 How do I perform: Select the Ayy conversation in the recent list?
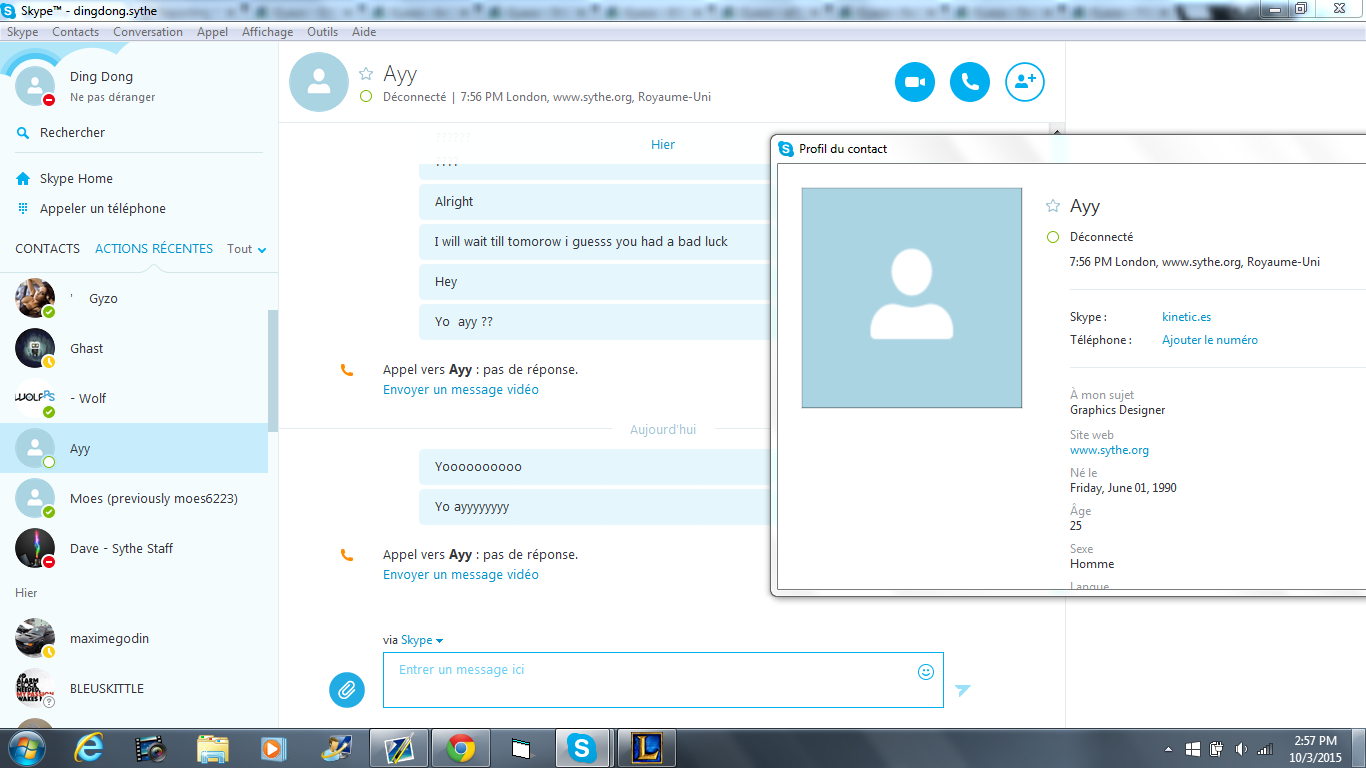(134, 448)
